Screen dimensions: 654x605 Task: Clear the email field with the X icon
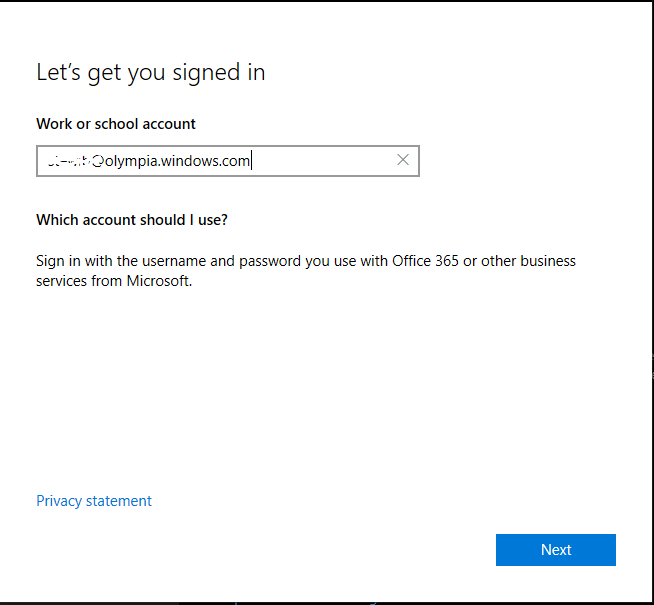pyautogui.click(x=403, y=160)
